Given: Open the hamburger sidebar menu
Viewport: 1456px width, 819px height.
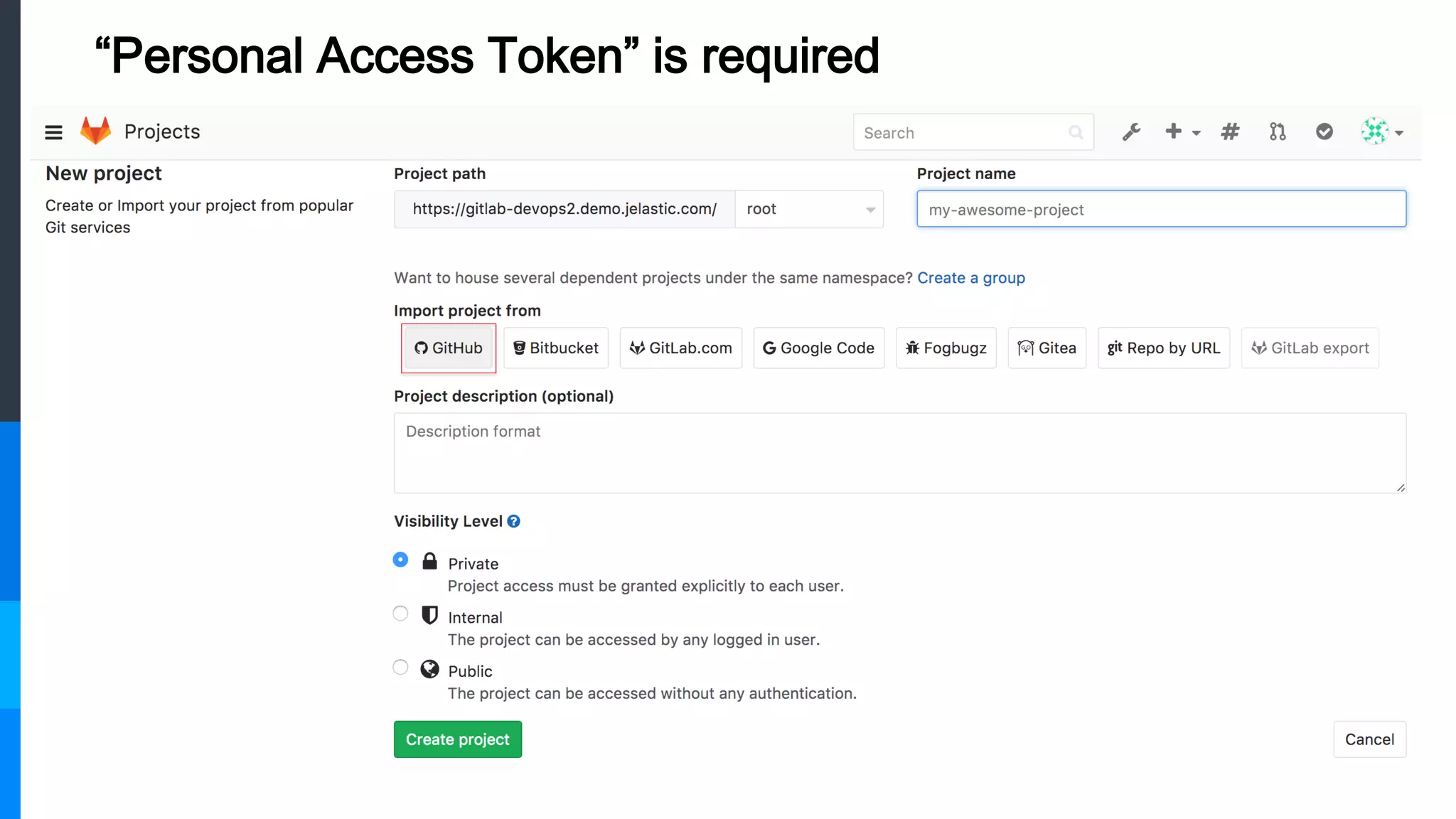Looking at the screenshot, I should tap(53, 132).
